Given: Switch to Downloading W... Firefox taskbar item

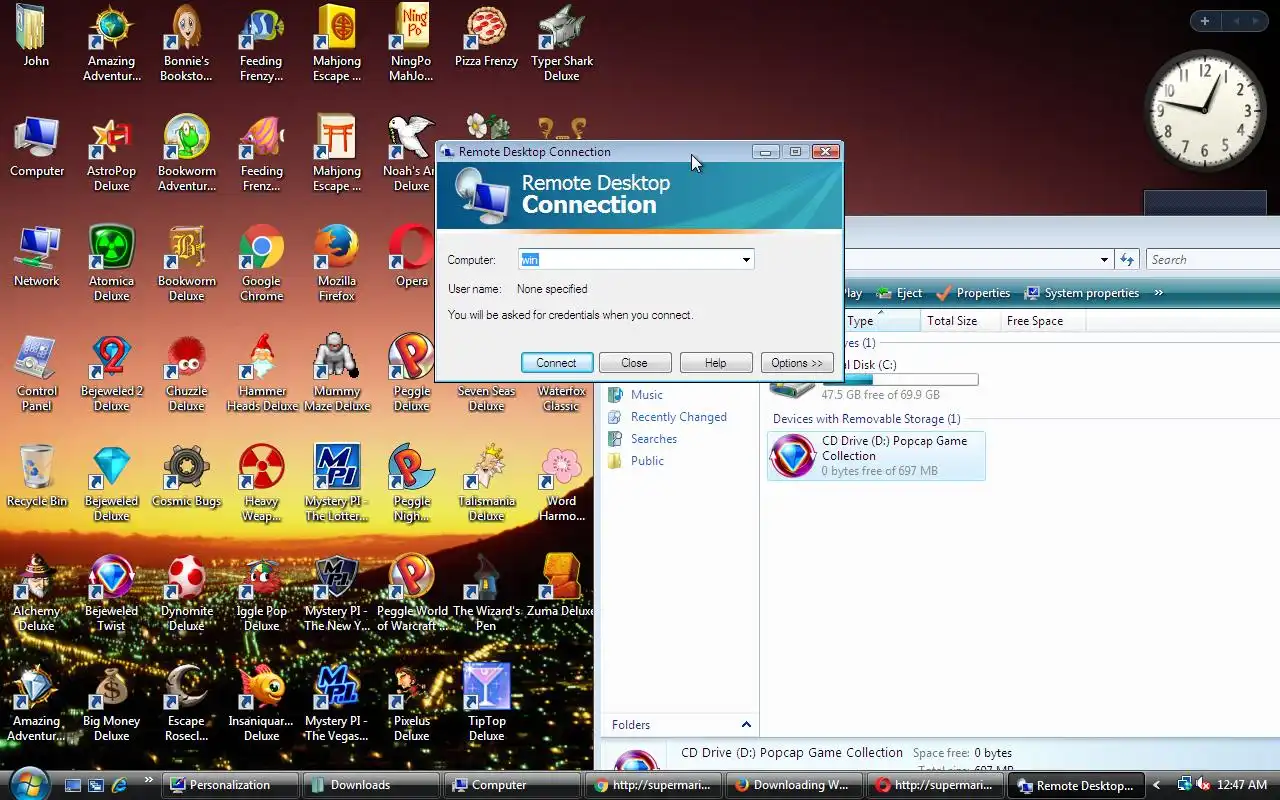Looking at the screenshot, I should (x=794, y=785).
